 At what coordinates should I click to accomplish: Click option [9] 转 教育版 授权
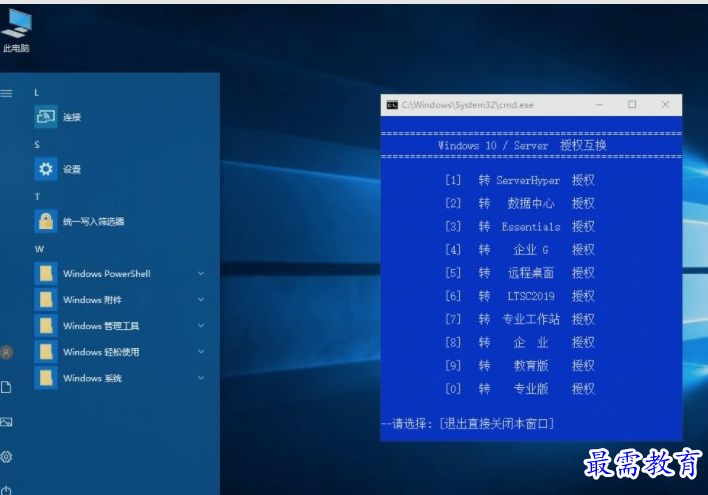click(520, 365)
